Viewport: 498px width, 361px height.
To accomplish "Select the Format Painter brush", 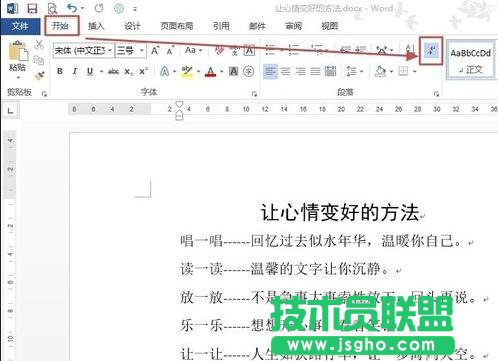I will (x=39, y=75).
